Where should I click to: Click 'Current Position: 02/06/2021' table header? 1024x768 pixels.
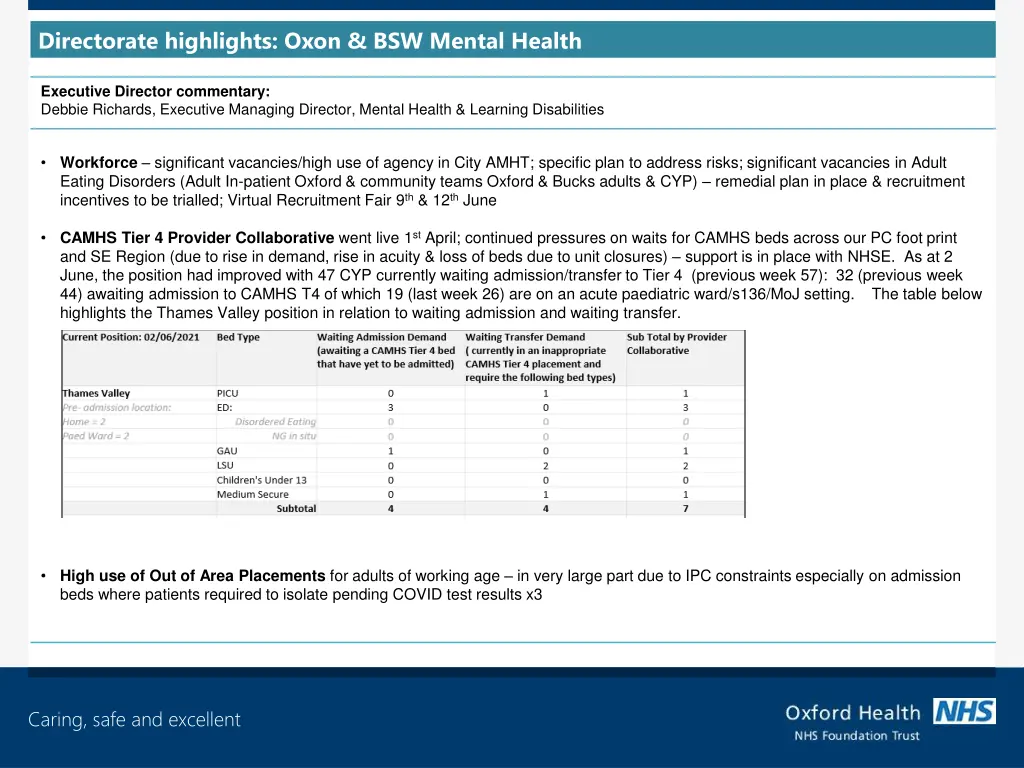click(131, 338)
